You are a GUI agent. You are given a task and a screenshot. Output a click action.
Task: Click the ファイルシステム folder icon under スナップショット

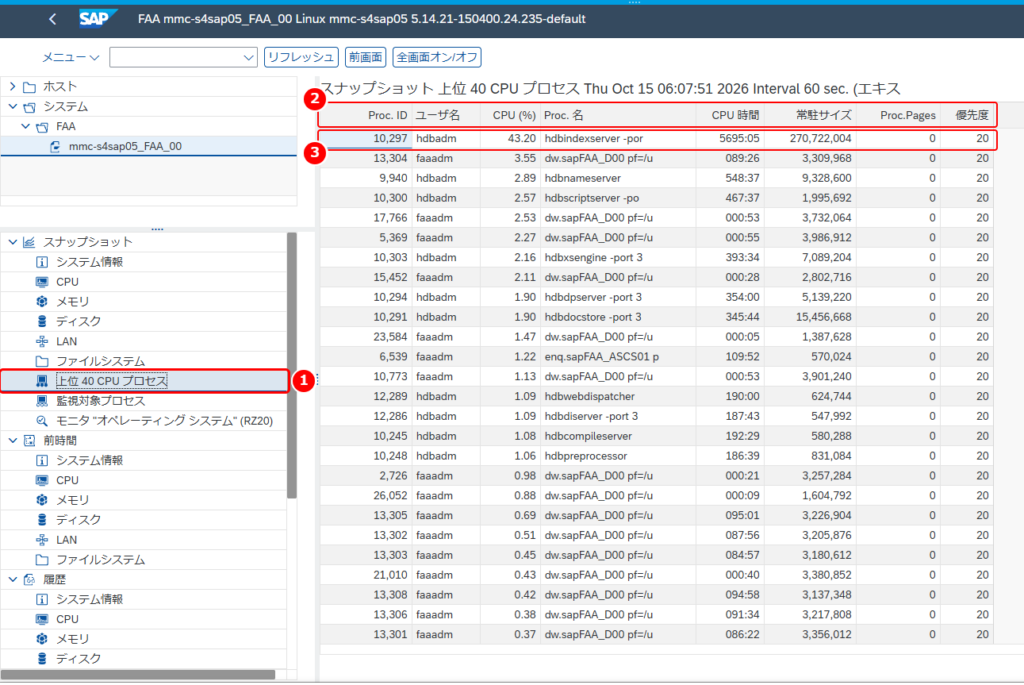pyautogui.click(x=42, y=361)
